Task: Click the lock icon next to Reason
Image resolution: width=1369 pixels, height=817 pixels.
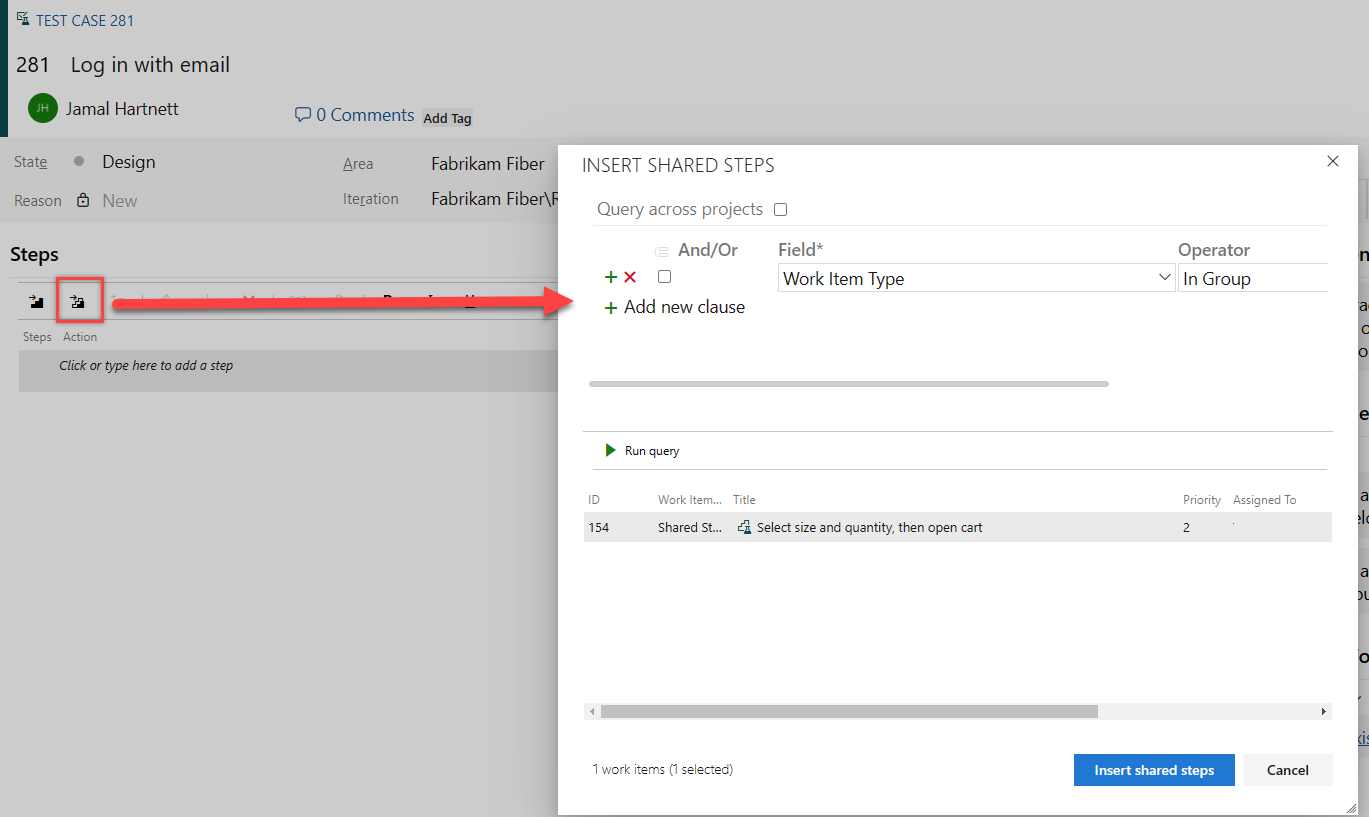Action: pos(83,200)
